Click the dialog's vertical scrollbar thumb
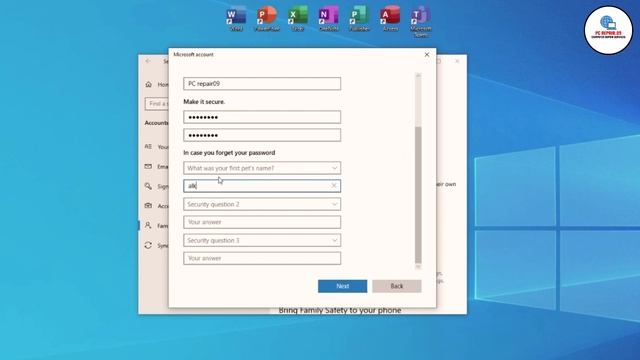The width and height of the screenshot is (640, 360). pos(418,195)
